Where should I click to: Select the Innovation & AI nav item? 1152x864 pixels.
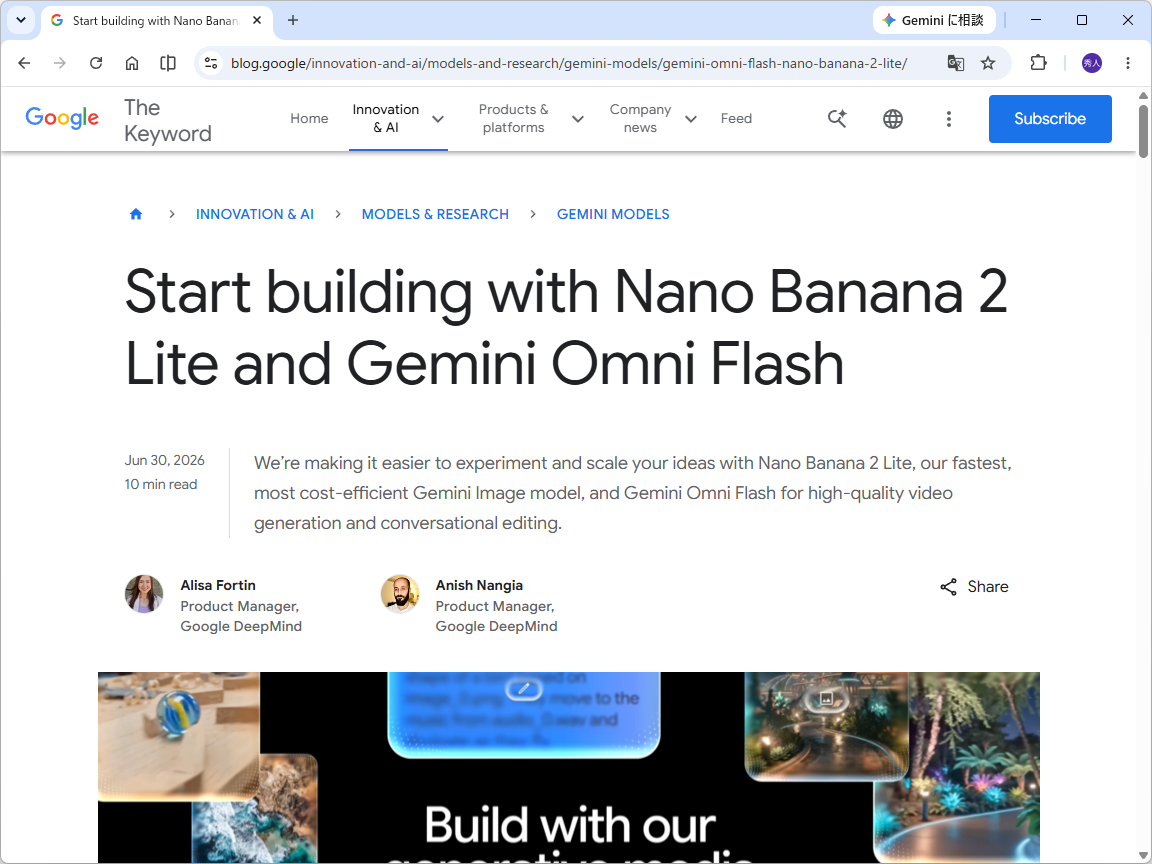(386, 118)
